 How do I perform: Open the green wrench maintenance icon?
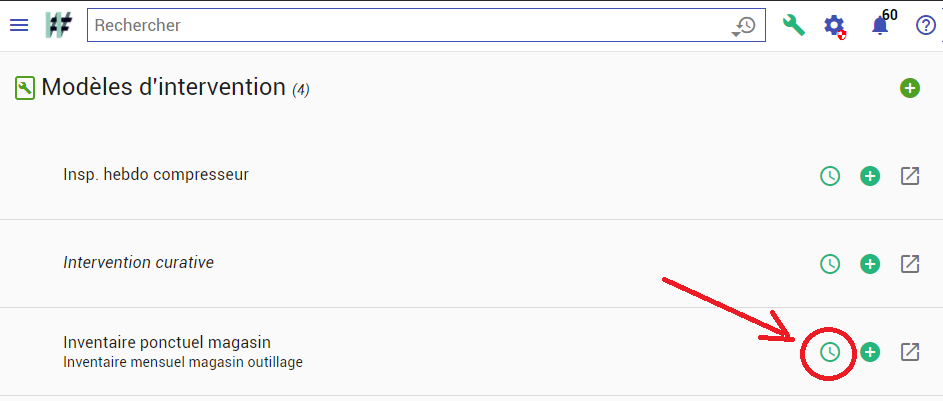(793, 25)
